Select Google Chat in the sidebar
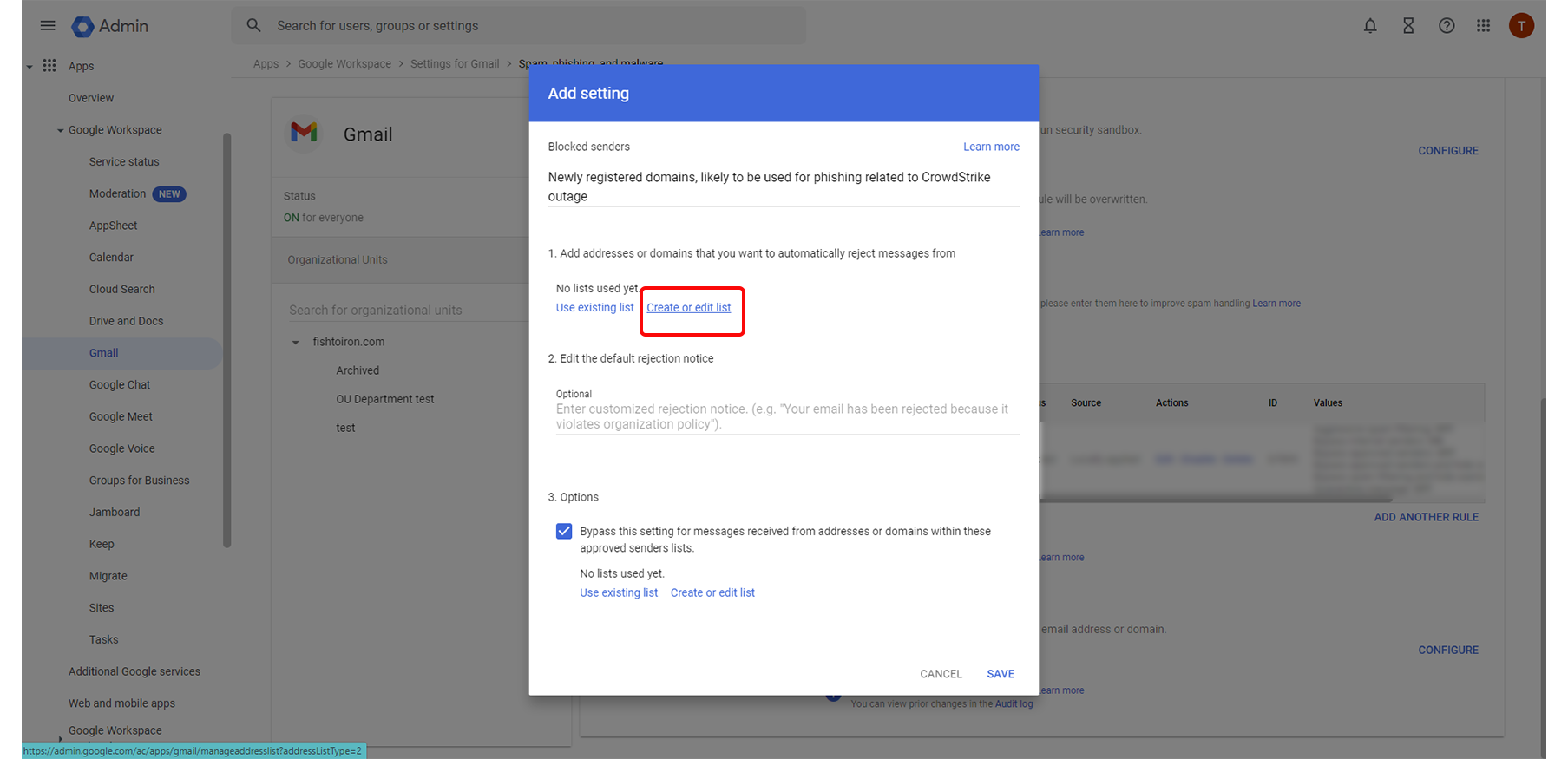The image size is (1568, 759). point(120,385)
